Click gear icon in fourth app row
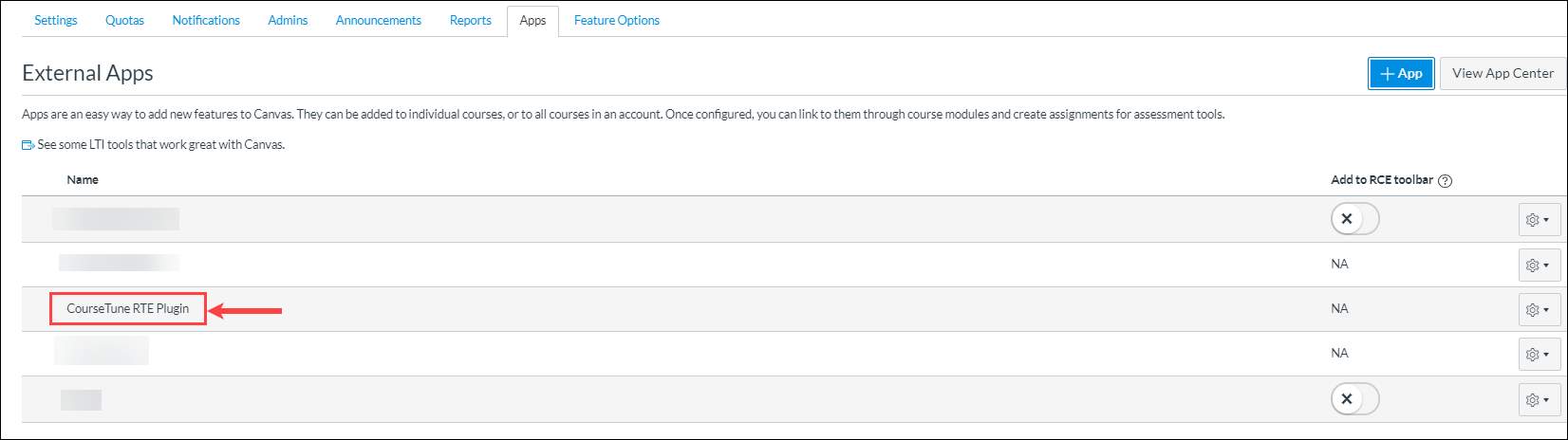The width and height of the screenshot is (1568, 440). [x=1538, y=354]
